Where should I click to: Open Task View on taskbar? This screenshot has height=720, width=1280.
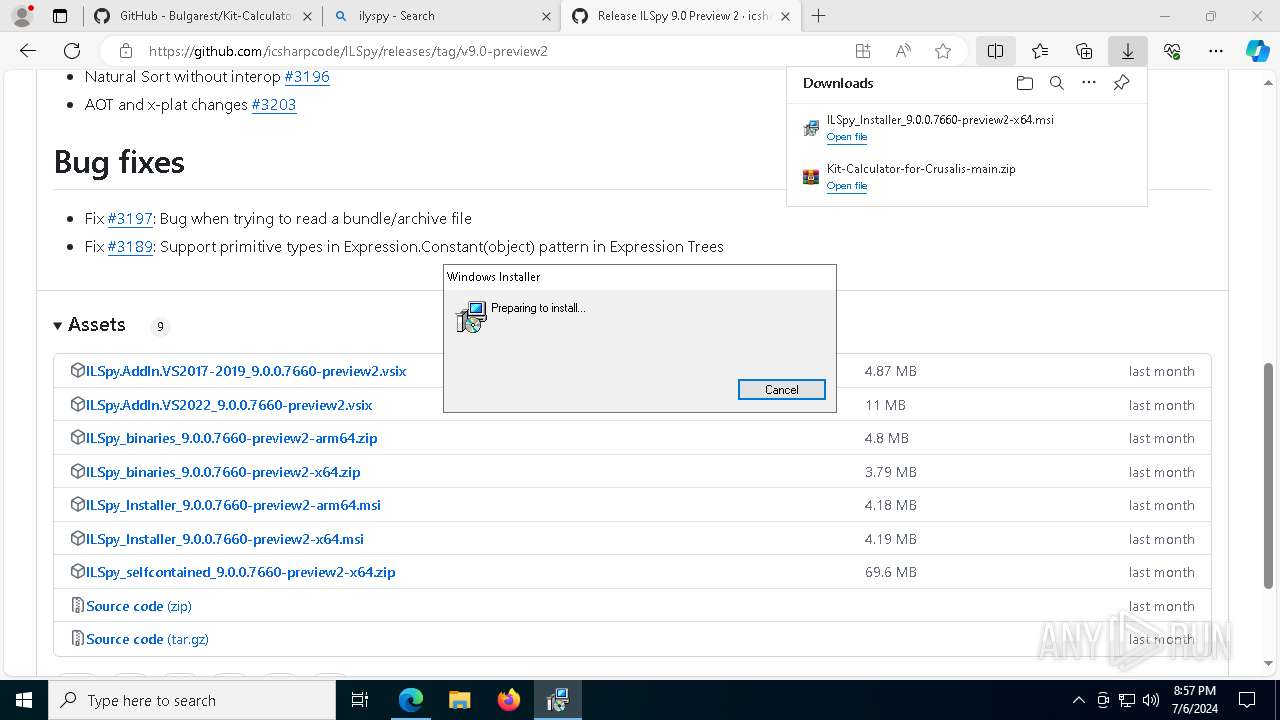click(361, 700)
